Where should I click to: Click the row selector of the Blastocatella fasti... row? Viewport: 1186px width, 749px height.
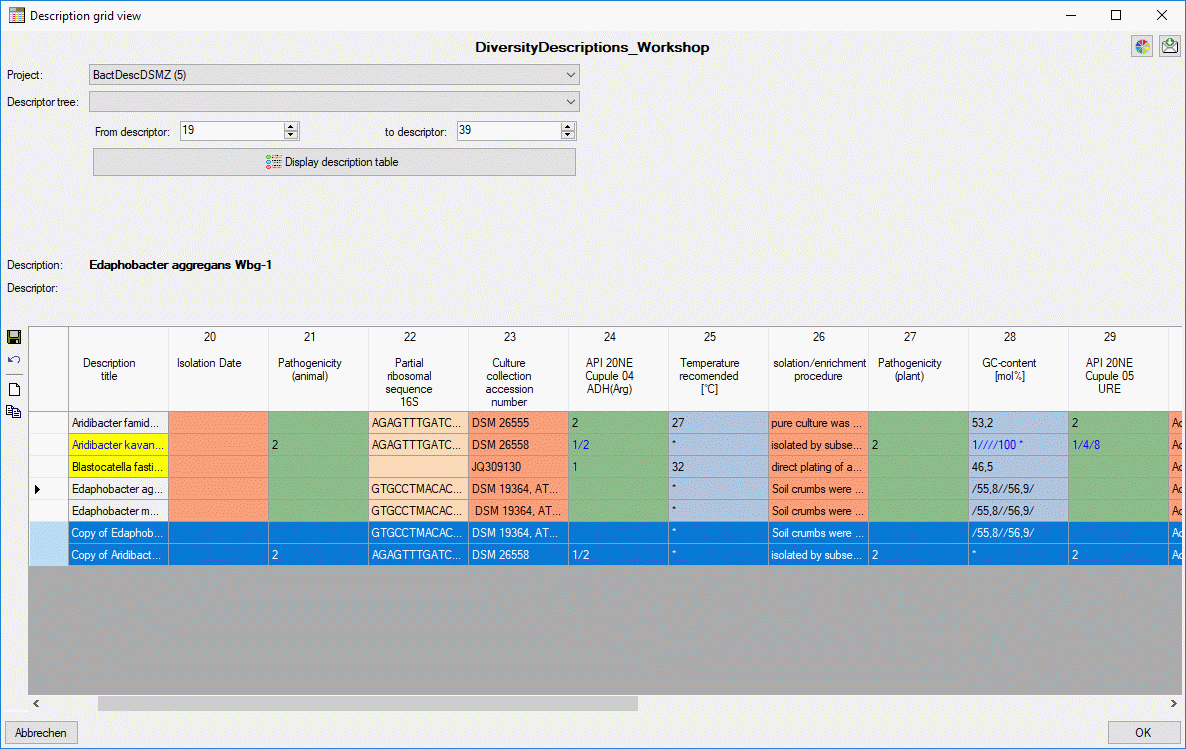point(48,467)
